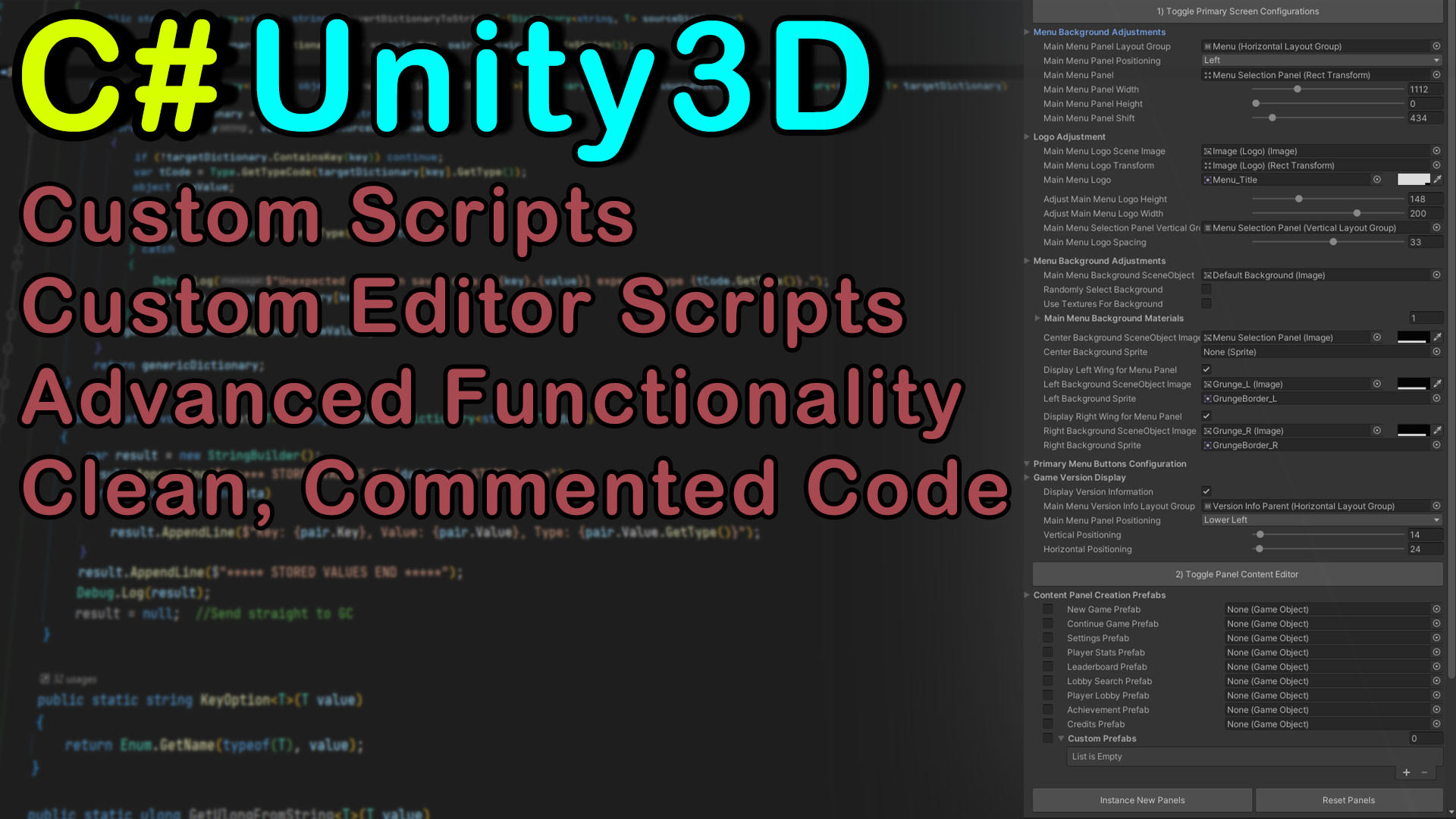This screenshot has width=1456, height=819.
Task: Open object picker for Leaderboard Prefab
Action: pyautogui.click(x=1436, y=667)
